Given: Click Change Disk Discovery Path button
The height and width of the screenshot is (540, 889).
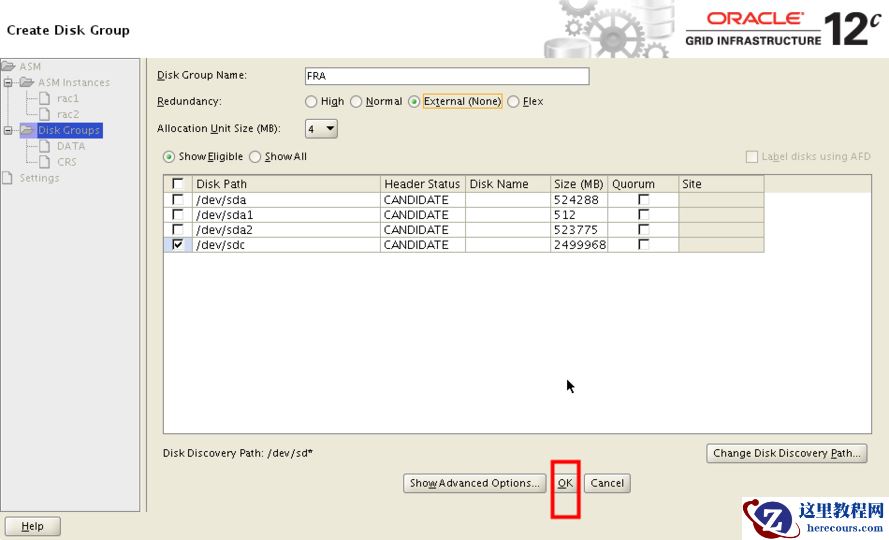Looking at the screenshot, I should point(787,453).
